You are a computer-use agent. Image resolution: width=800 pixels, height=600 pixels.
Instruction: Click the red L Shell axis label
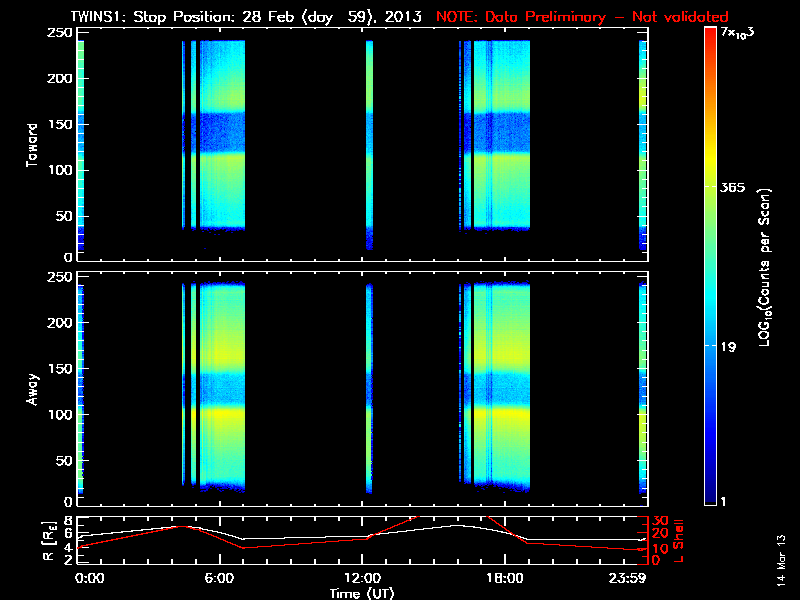point(679,539)
